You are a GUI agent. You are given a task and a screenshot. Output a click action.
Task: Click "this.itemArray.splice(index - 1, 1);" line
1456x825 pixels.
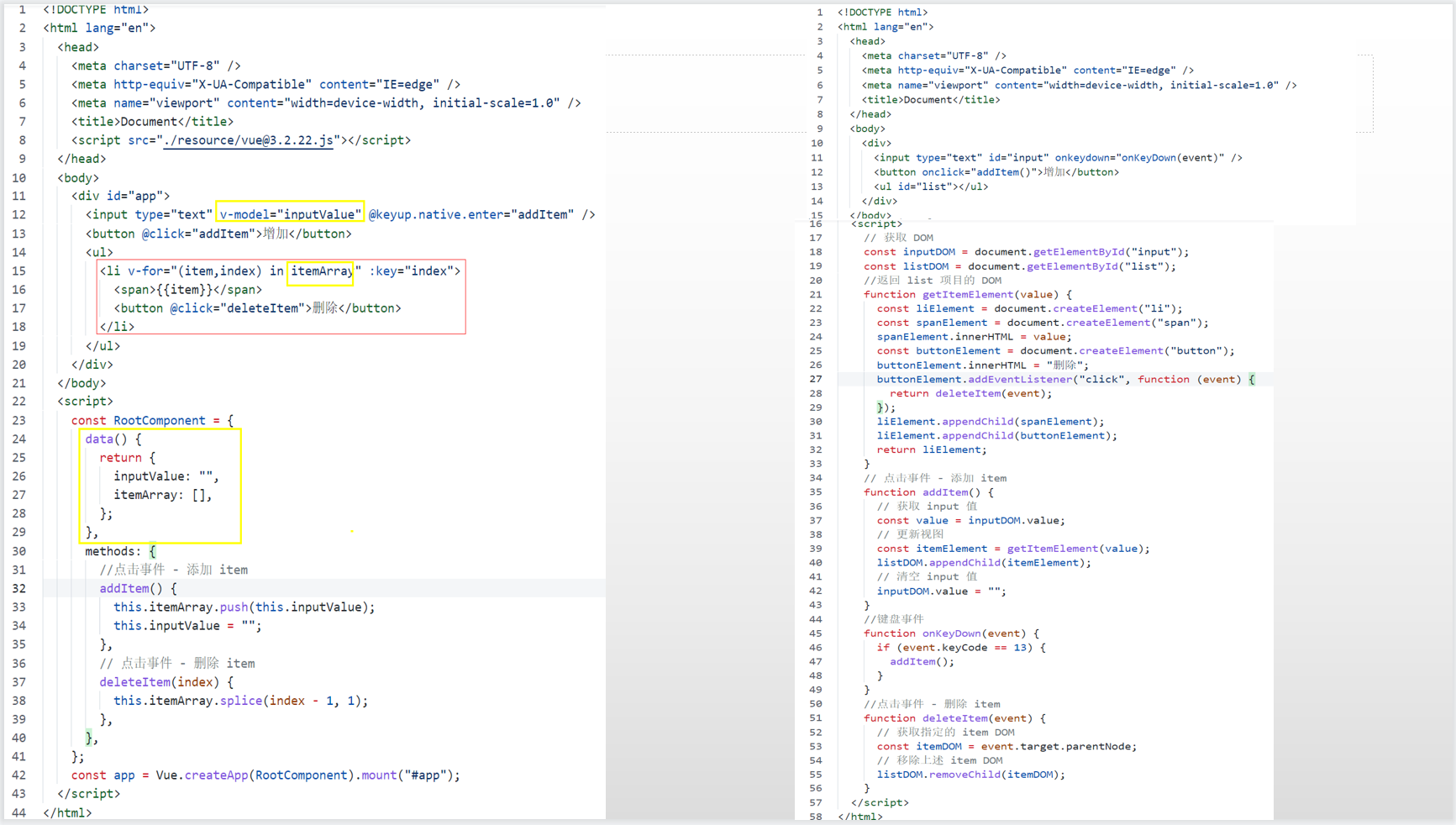(x=241, y=701)
